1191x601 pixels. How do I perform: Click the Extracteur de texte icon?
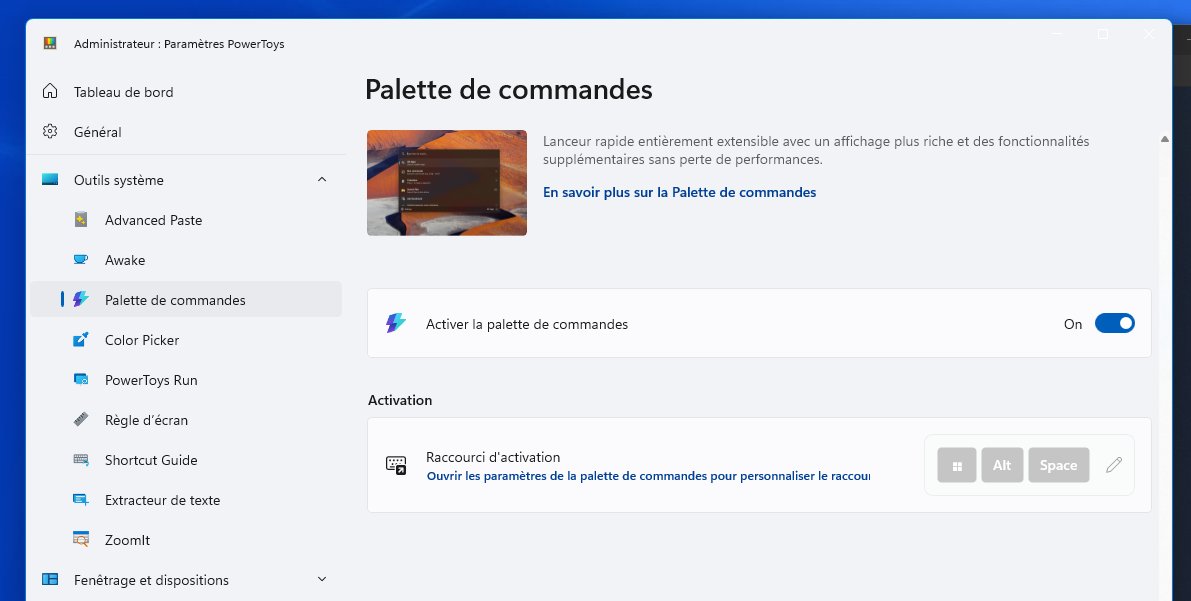pos(81,499)
